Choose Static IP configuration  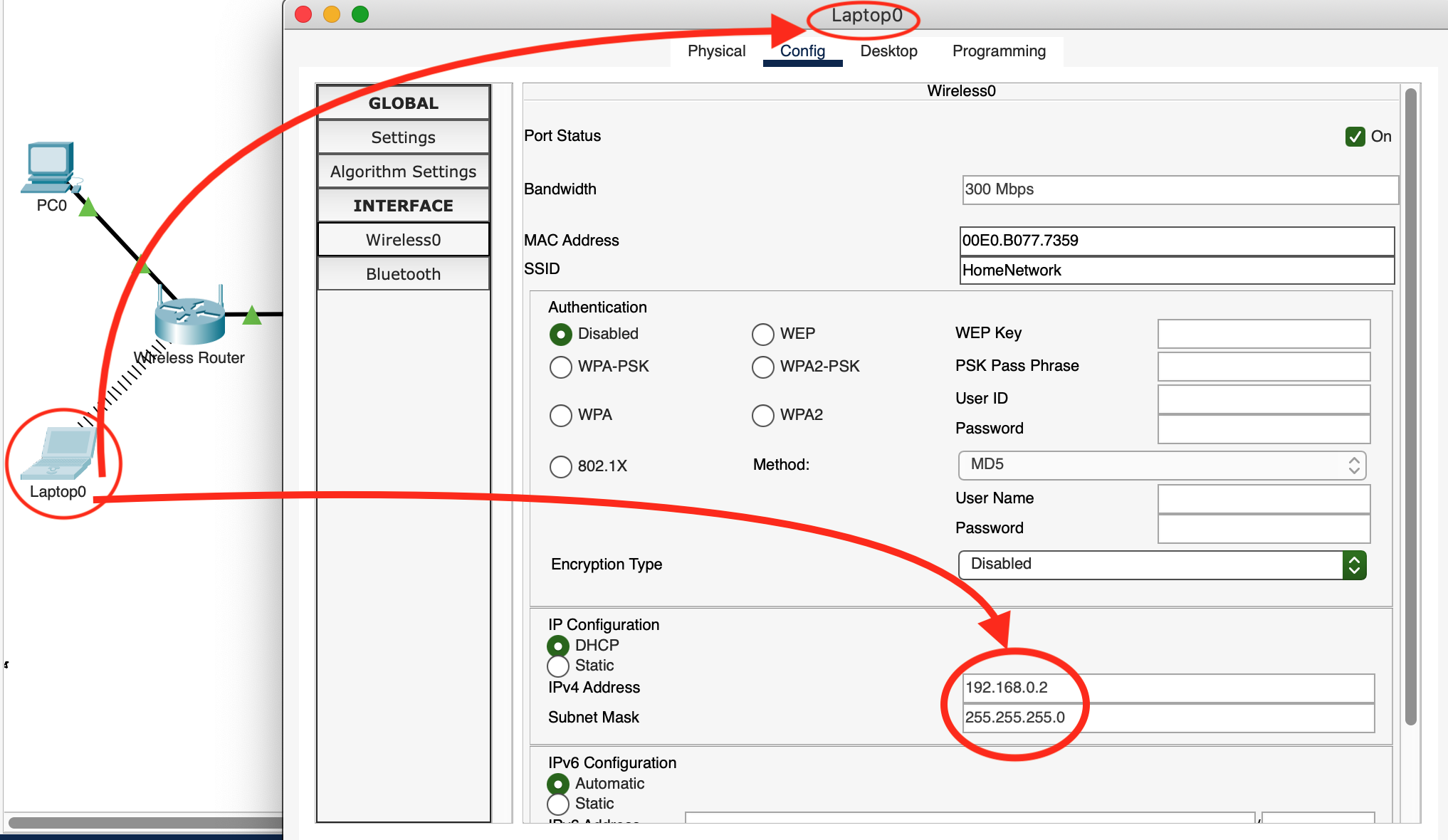pos(558,666)
